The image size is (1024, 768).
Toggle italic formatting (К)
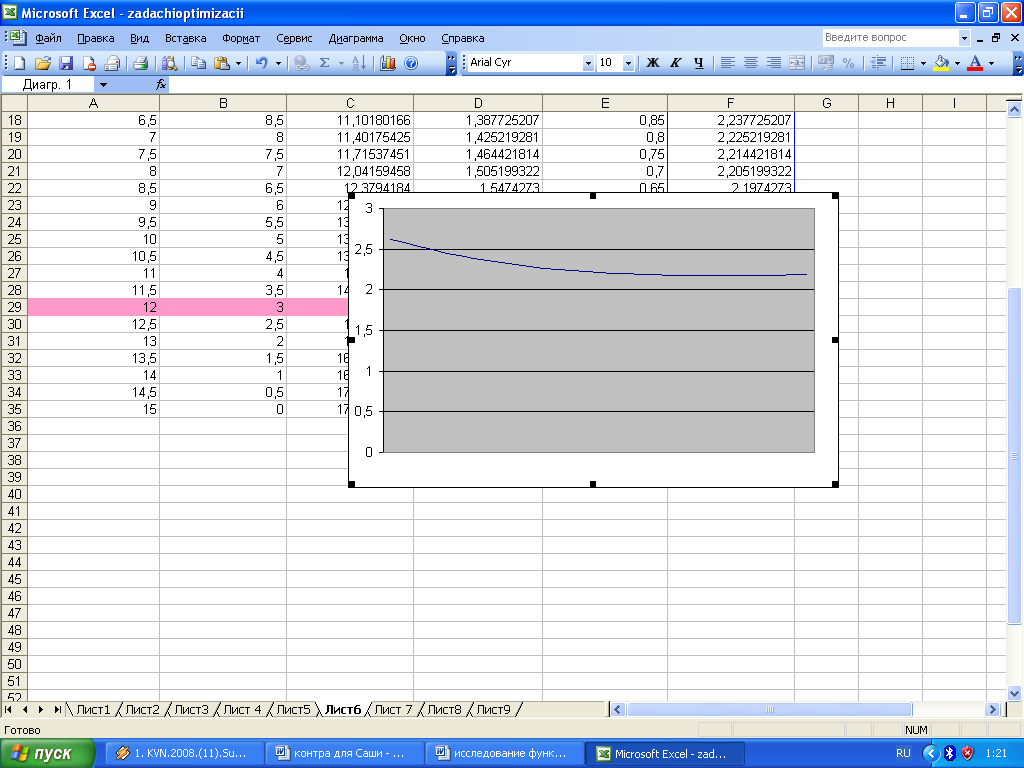coord(676,63)
